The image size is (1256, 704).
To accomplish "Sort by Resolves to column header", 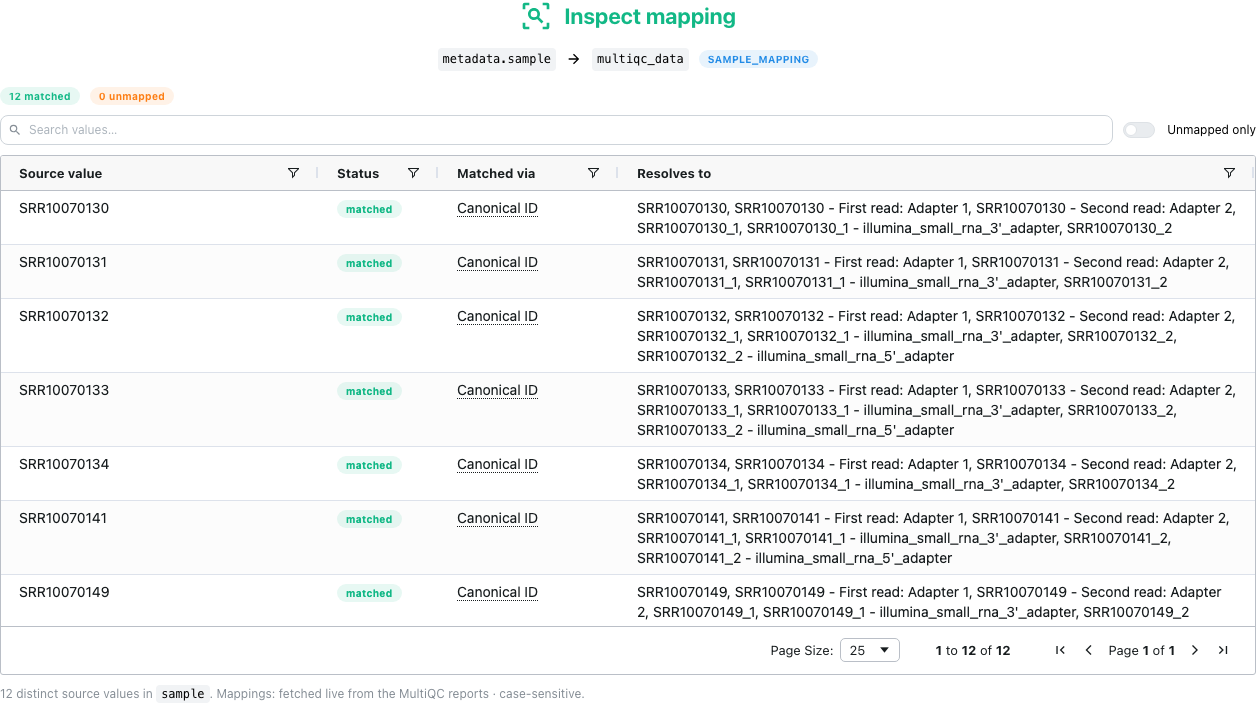I will click(674, 173).
